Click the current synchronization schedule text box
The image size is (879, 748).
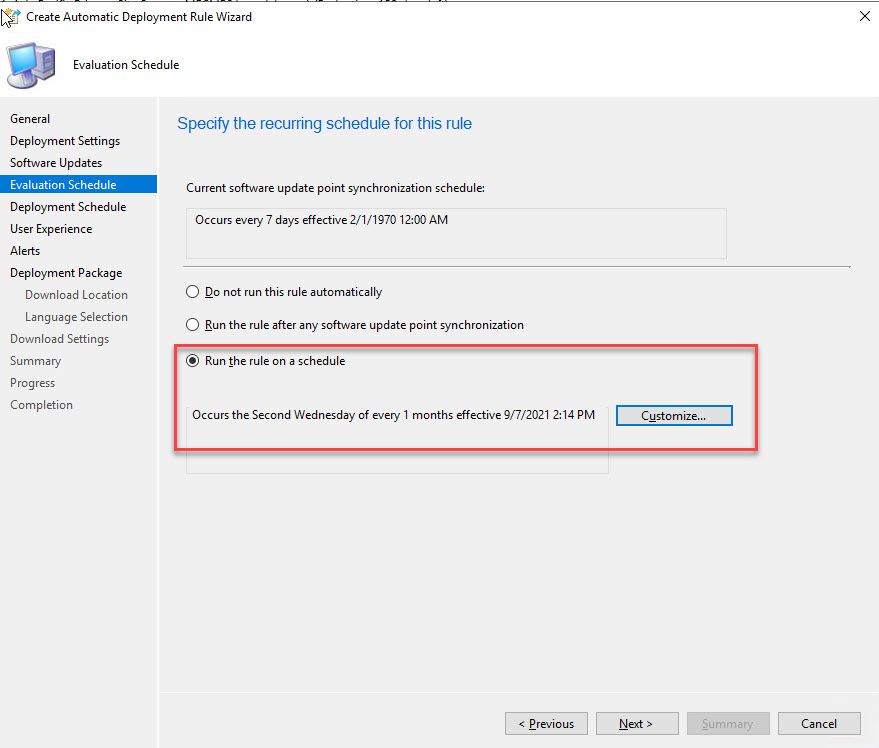tap(456, 233)
